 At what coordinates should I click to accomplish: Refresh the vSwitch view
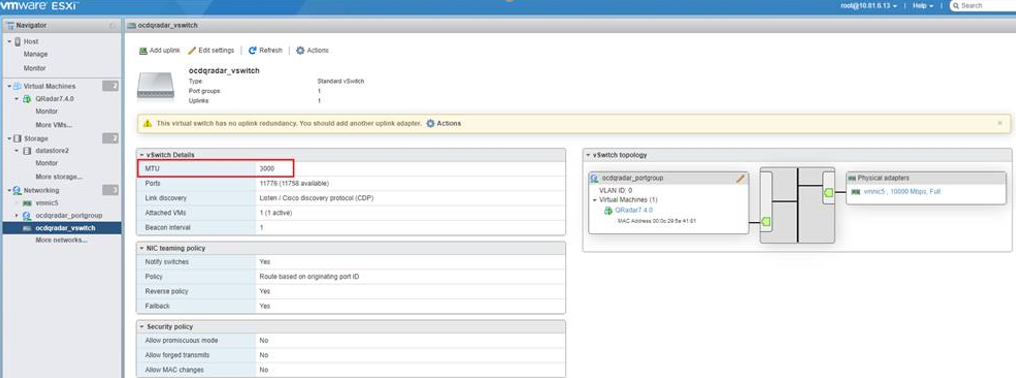(x=265, y=51)
